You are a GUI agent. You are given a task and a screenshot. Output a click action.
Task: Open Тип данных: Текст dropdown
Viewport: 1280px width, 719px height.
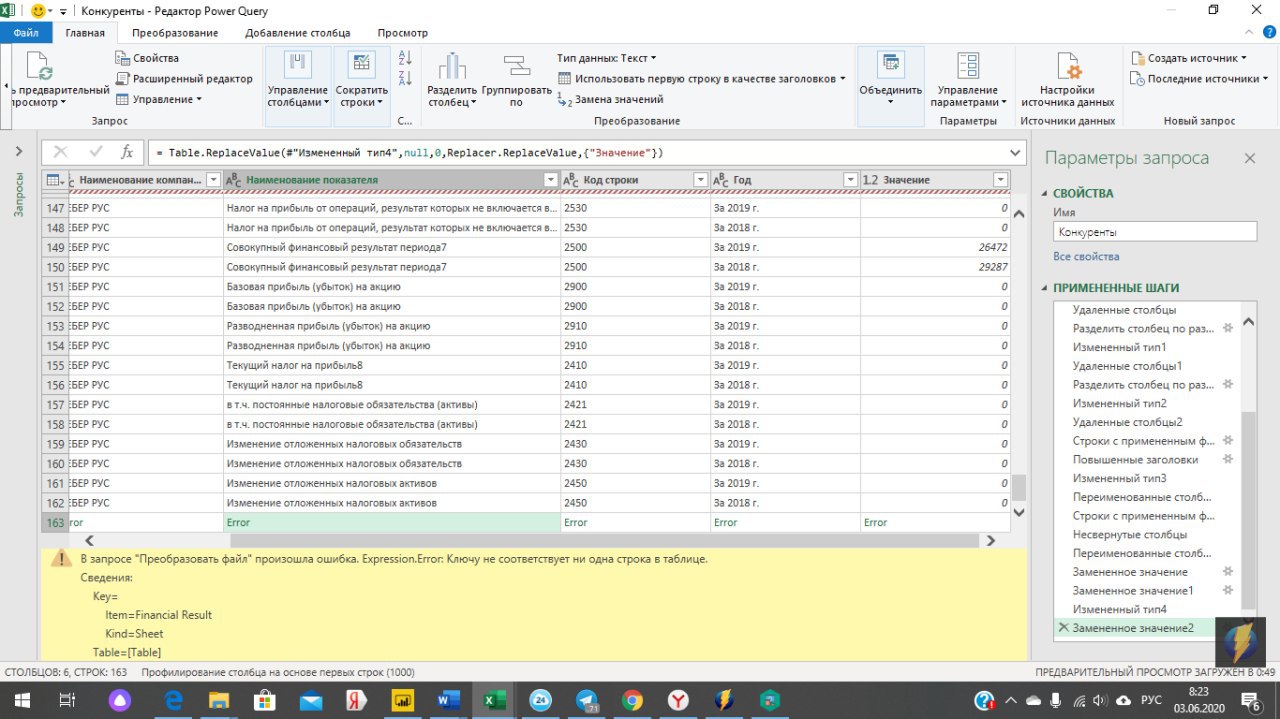(606, 58)
